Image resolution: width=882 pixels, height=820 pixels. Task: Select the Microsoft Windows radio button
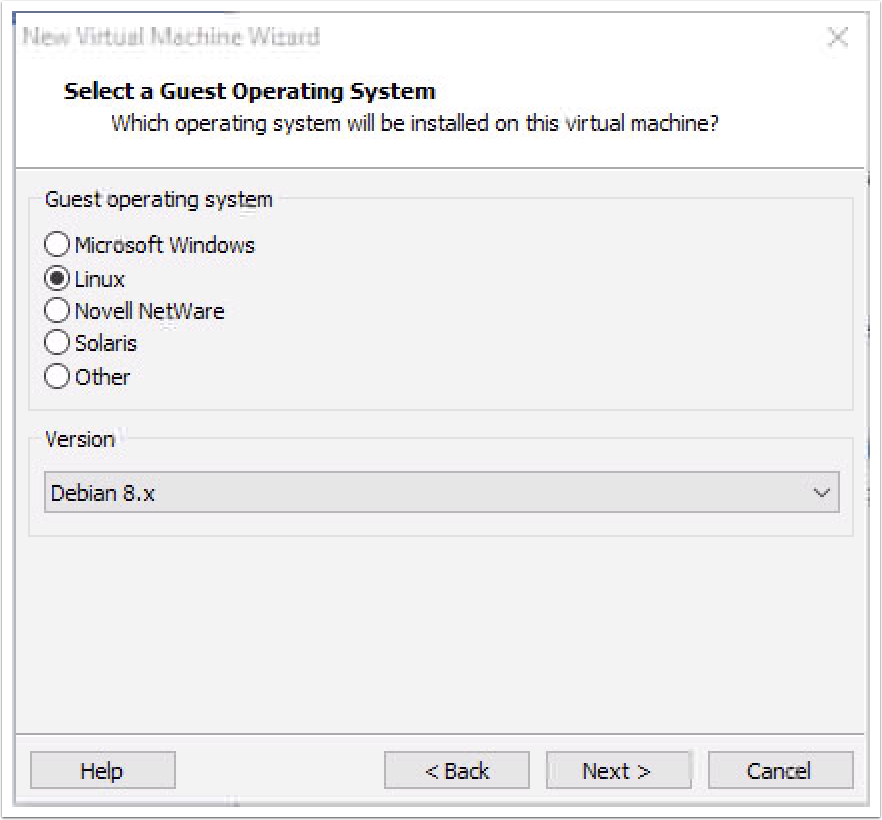tap(57, 245)
